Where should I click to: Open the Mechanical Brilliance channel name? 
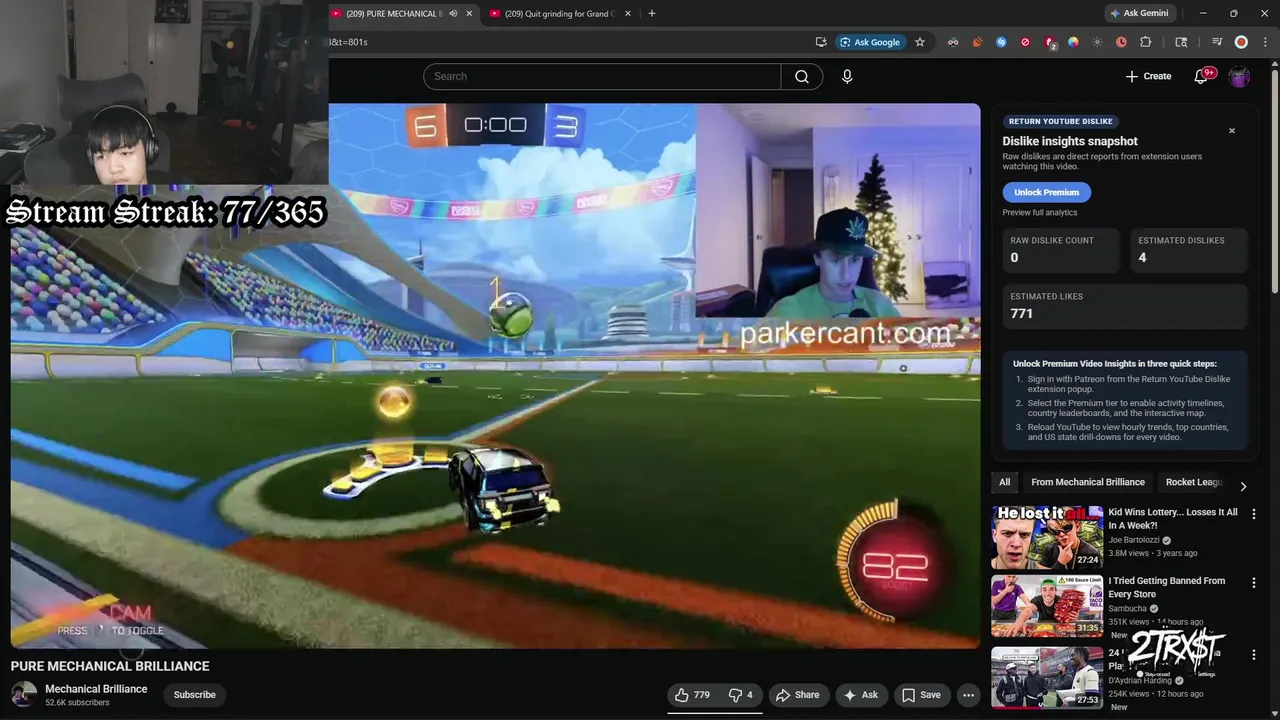96,689
